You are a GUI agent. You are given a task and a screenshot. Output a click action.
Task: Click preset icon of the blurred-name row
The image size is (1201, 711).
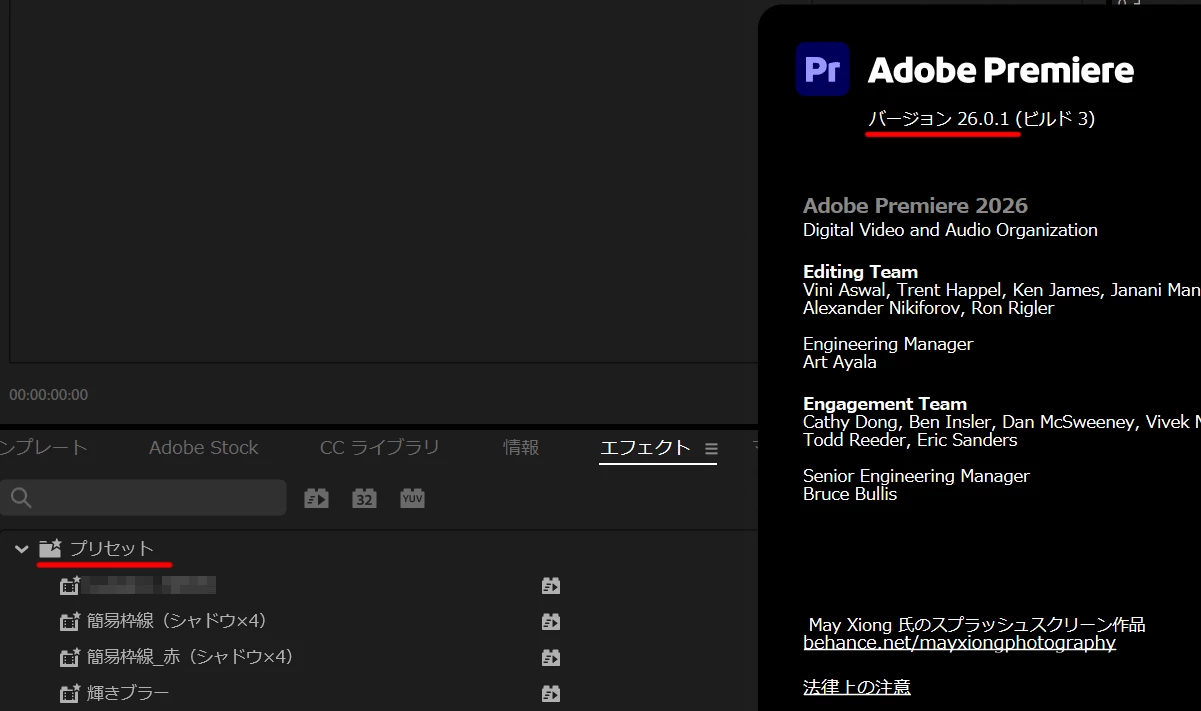tap(70, 586)
